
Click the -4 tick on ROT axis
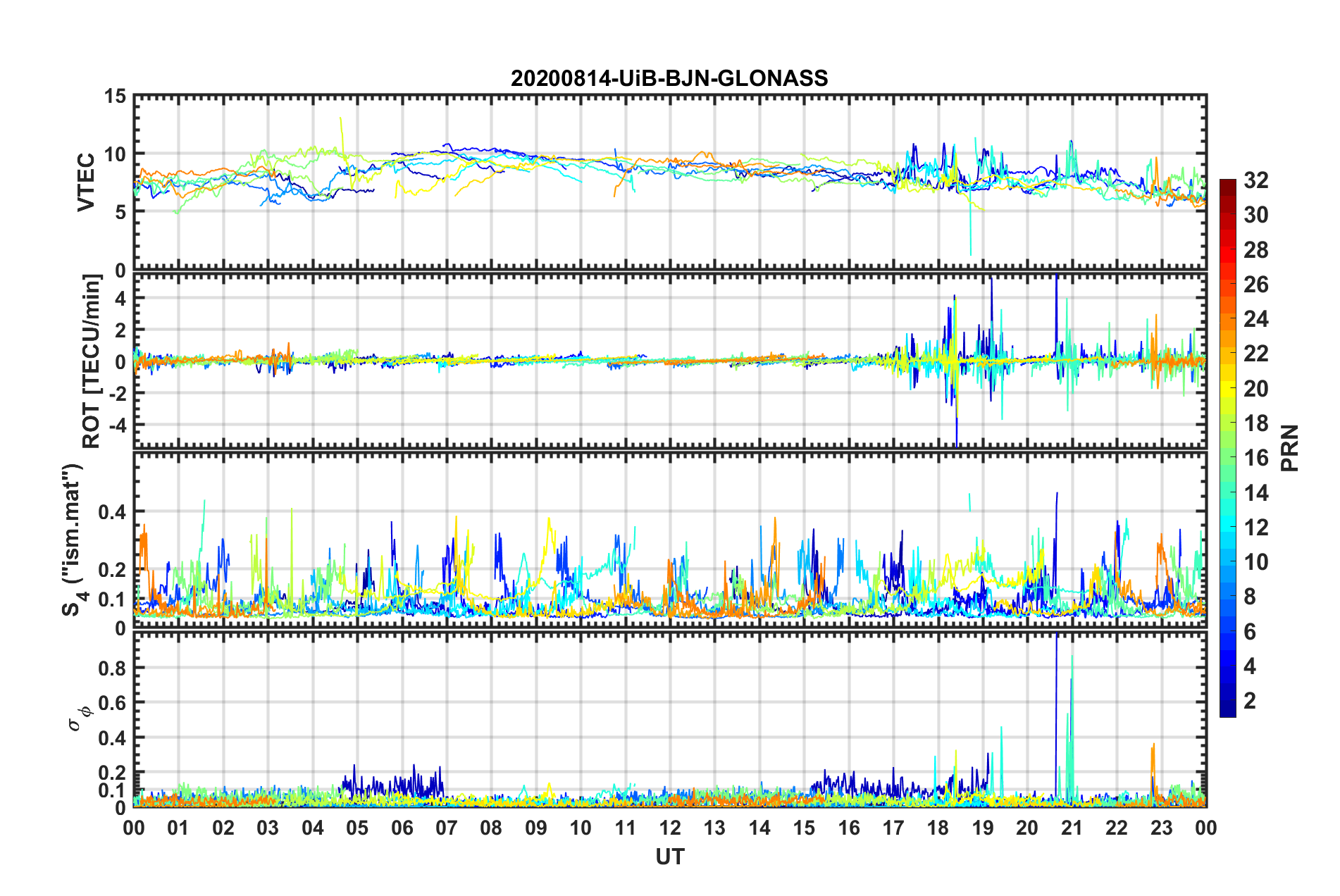tap(117, 425)
